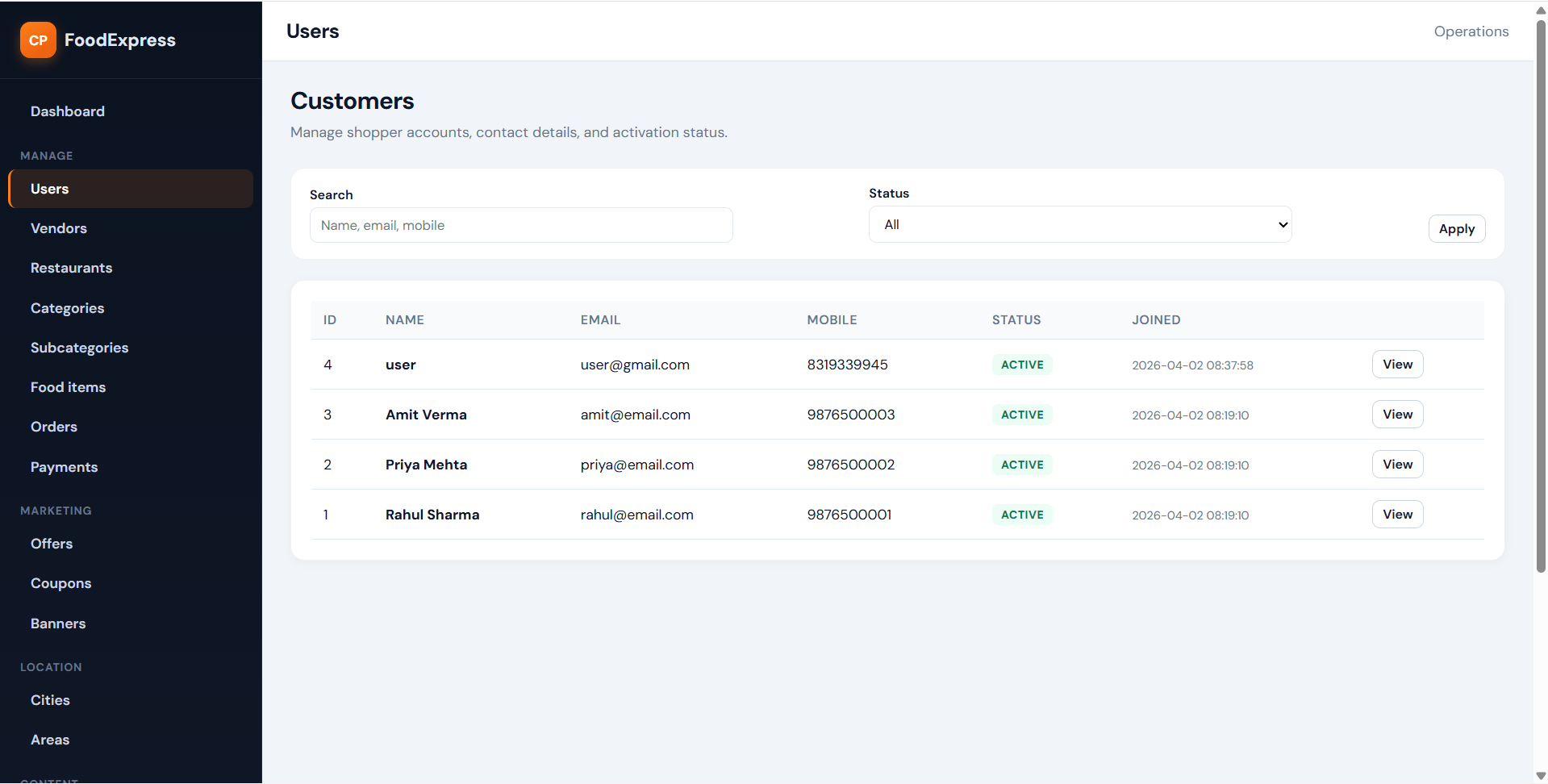Image resolution: width=1548 pixels, height=784 pixels.
Task: Click the FoodExpress brand name
Action: click(x=120, y=40)
